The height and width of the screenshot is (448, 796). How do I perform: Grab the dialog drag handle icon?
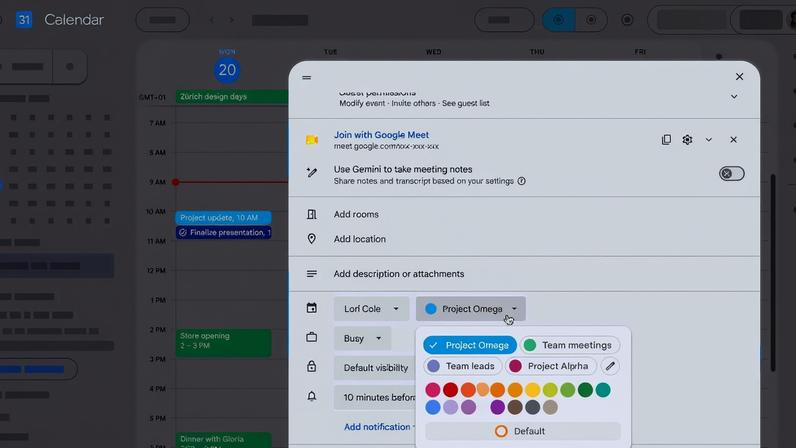point(307,78)
